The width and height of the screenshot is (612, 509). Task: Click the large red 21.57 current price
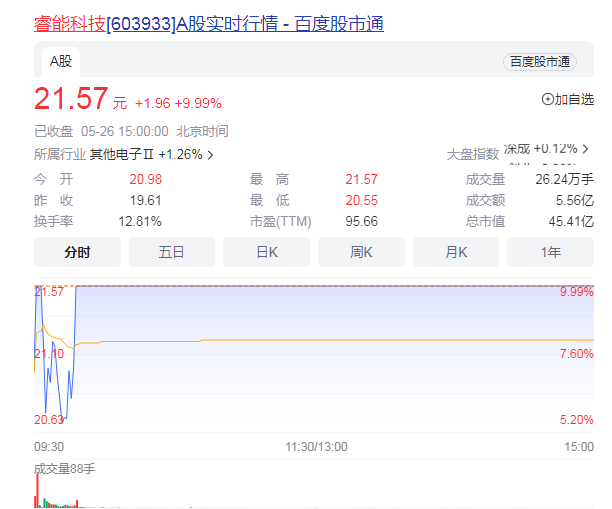(x=70, y=100)
